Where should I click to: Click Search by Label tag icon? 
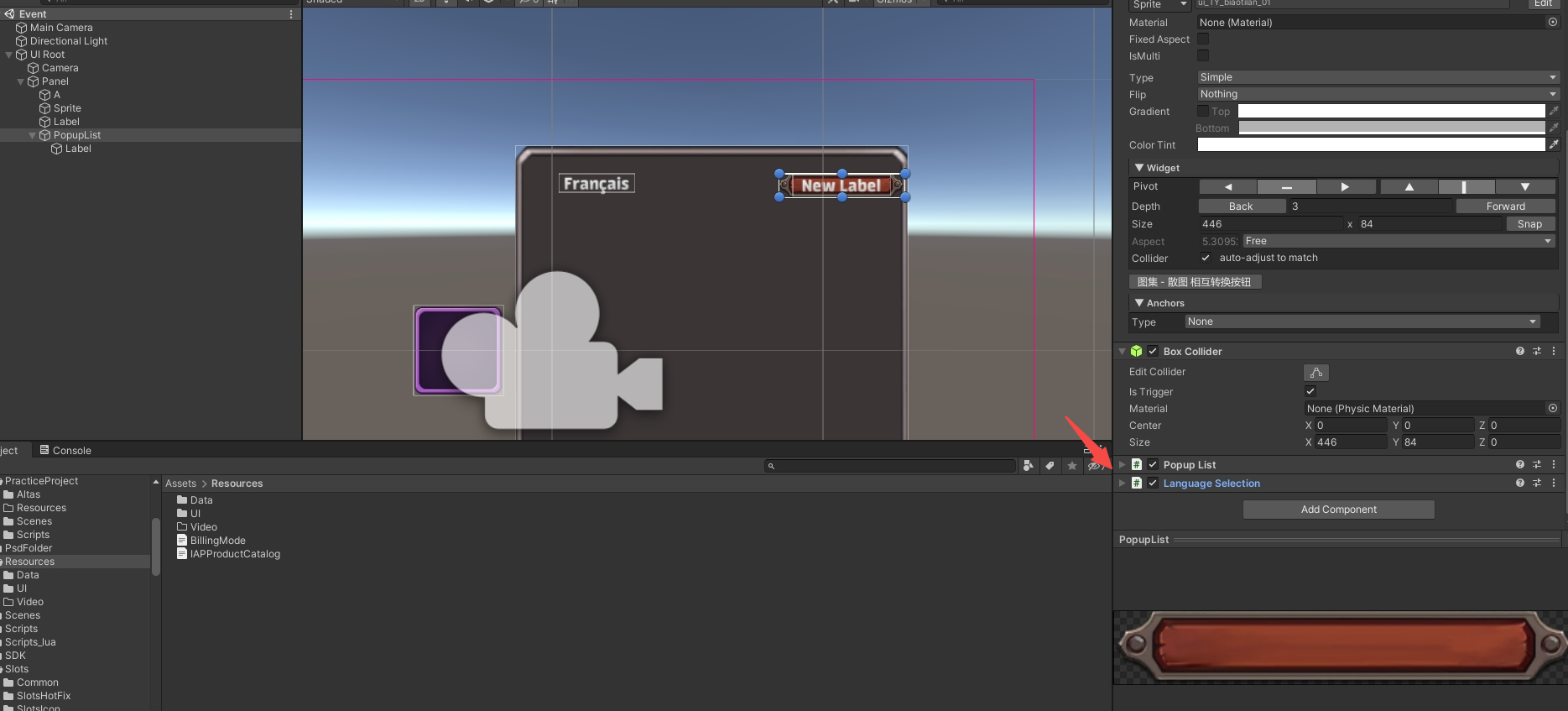(1050, 466)
